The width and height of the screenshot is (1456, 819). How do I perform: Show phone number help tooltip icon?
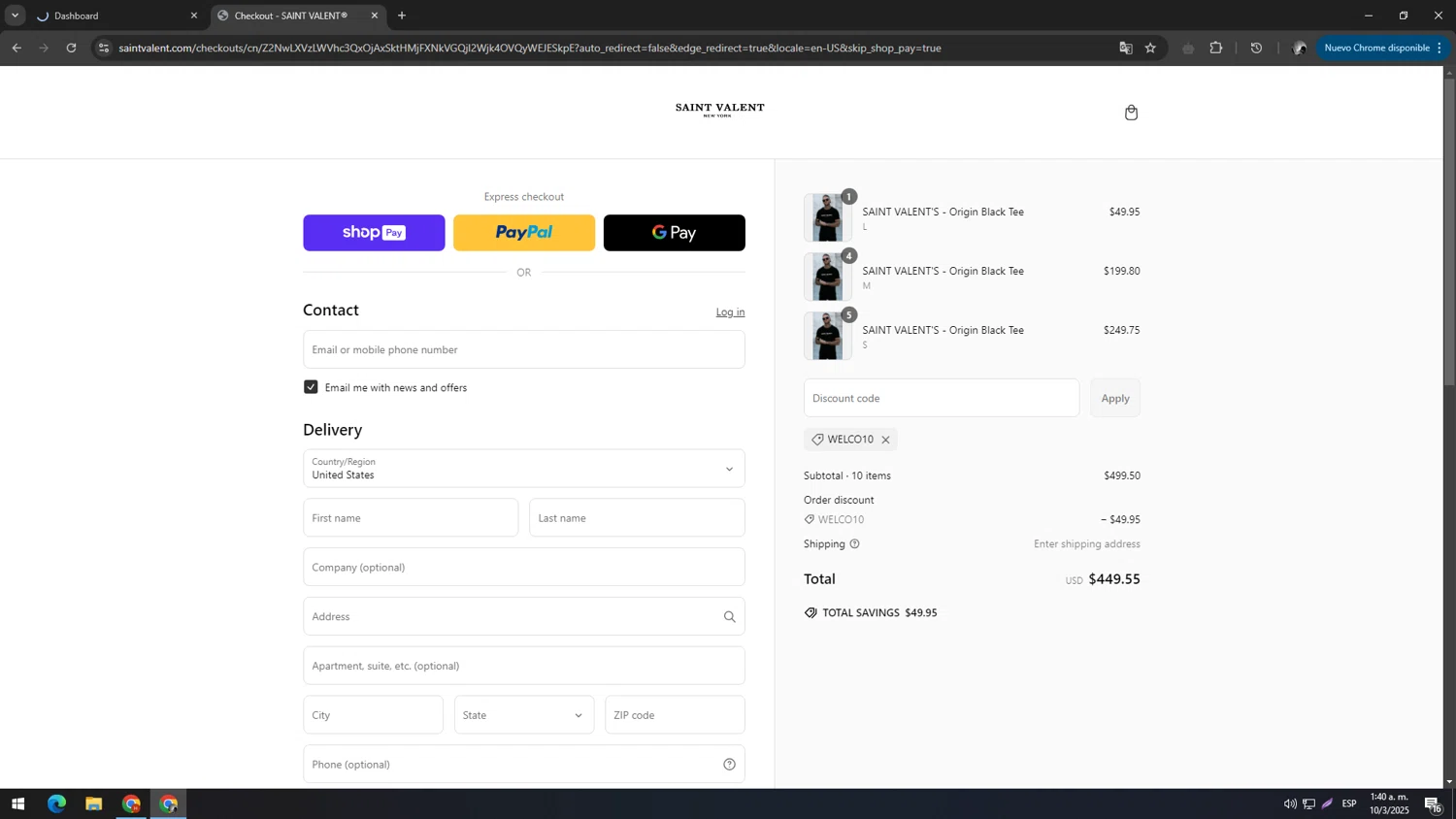coord(729,765)
